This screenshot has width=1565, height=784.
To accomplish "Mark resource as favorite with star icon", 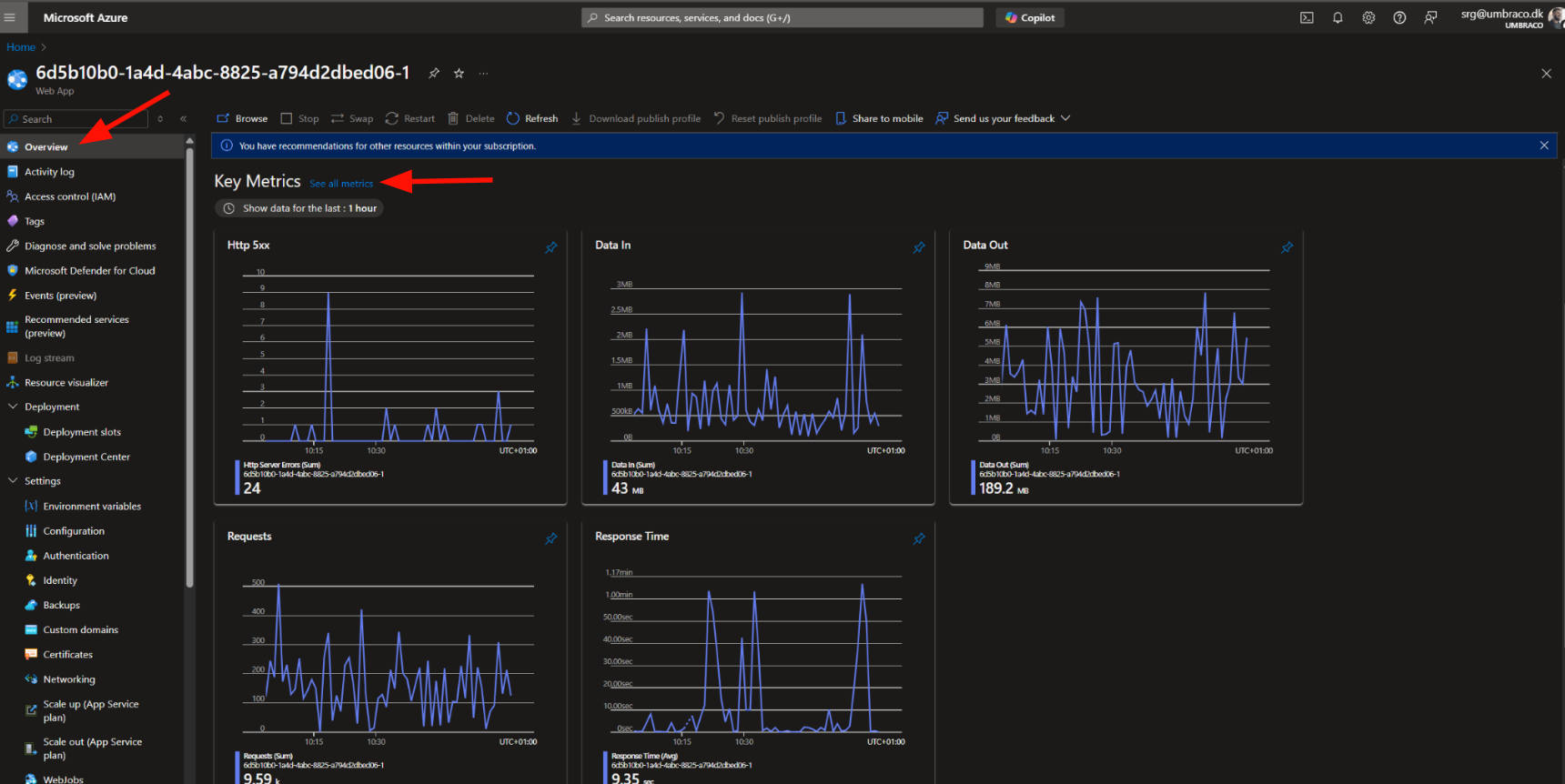I will tap(459, 74).
